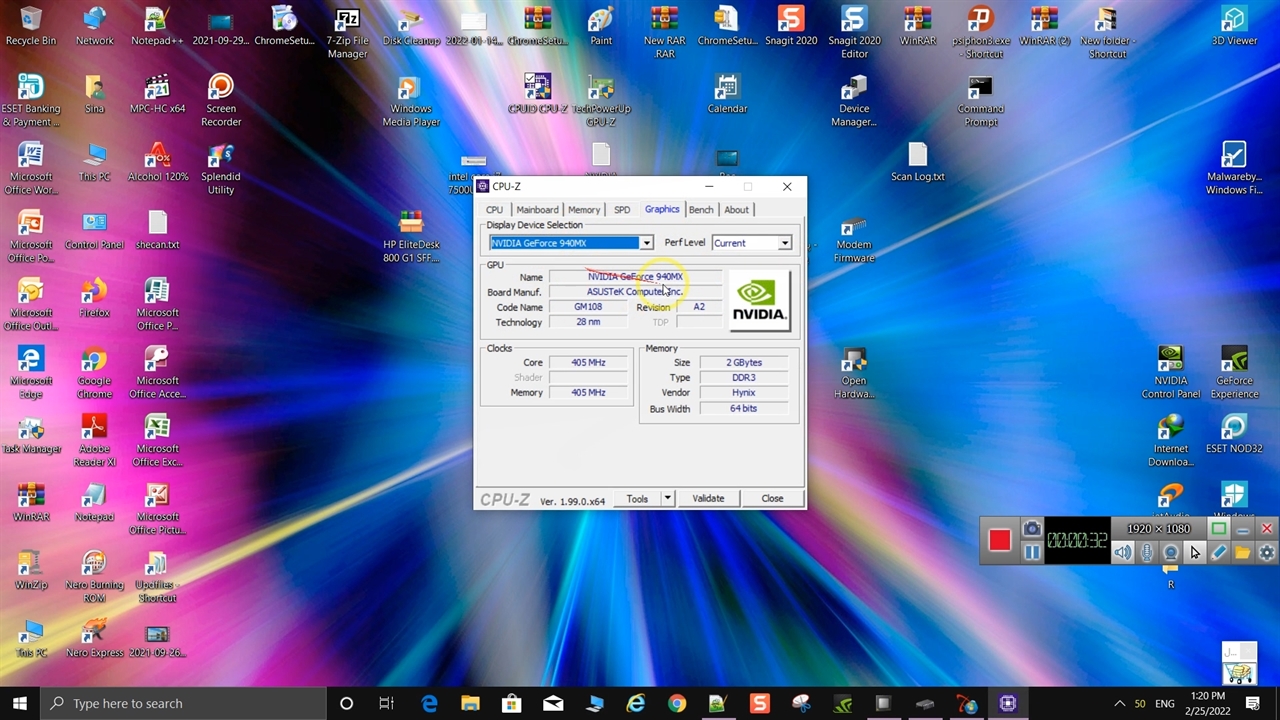Open the Perf Level dropdown
This screenshot has height=720, width=1280.
point(785,243)
